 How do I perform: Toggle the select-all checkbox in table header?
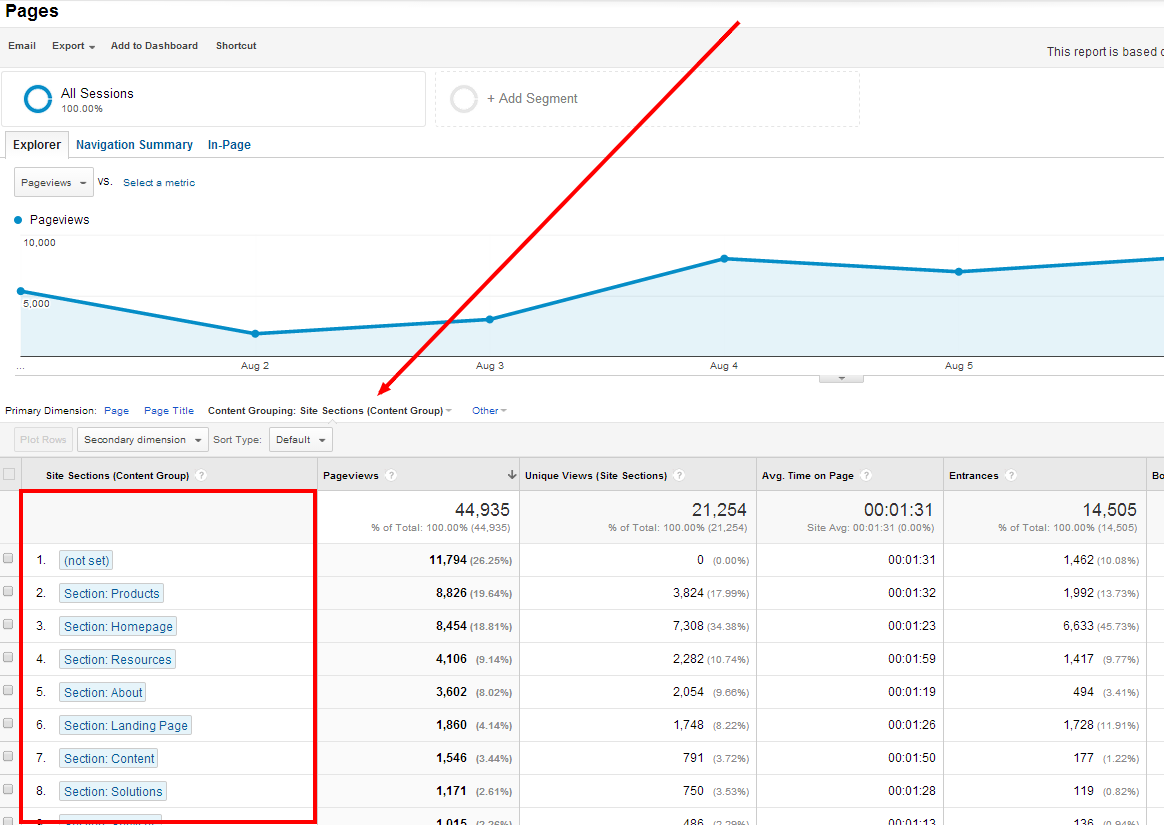9,475
